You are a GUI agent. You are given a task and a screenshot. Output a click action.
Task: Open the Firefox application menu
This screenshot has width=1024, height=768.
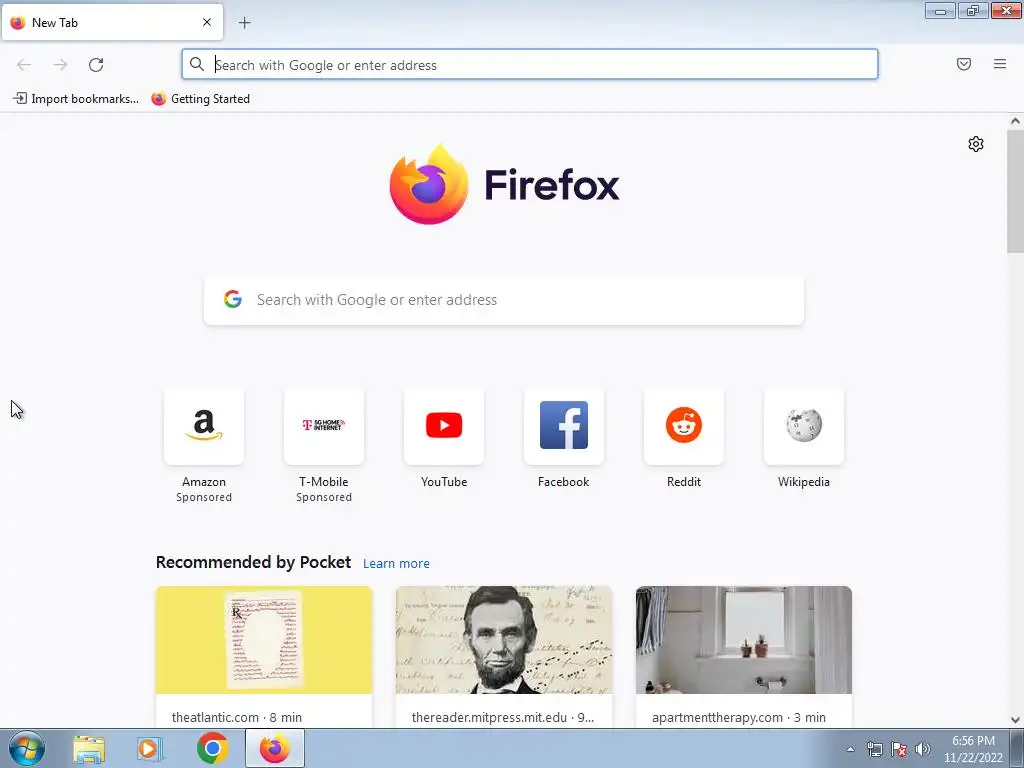point(1000,64)
